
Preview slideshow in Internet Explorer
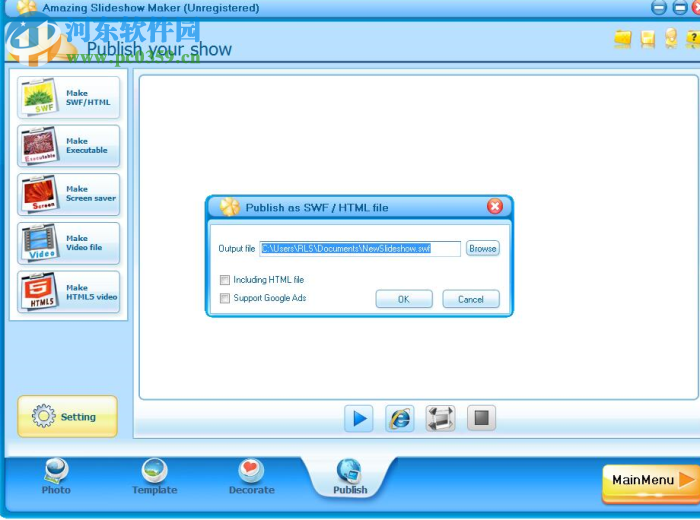tap(400, 418)
